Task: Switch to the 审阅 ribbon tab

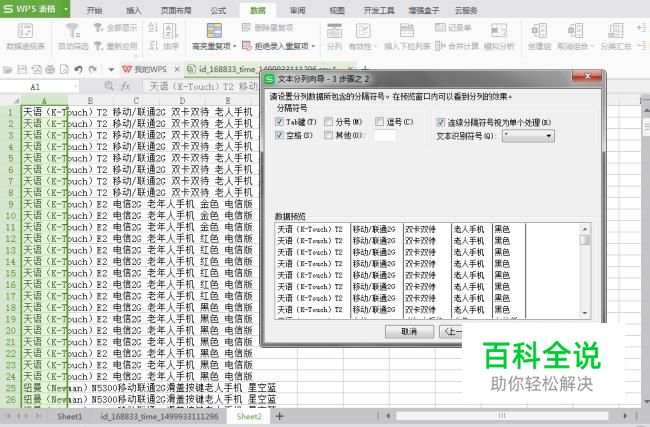Action: click(297, 10)
